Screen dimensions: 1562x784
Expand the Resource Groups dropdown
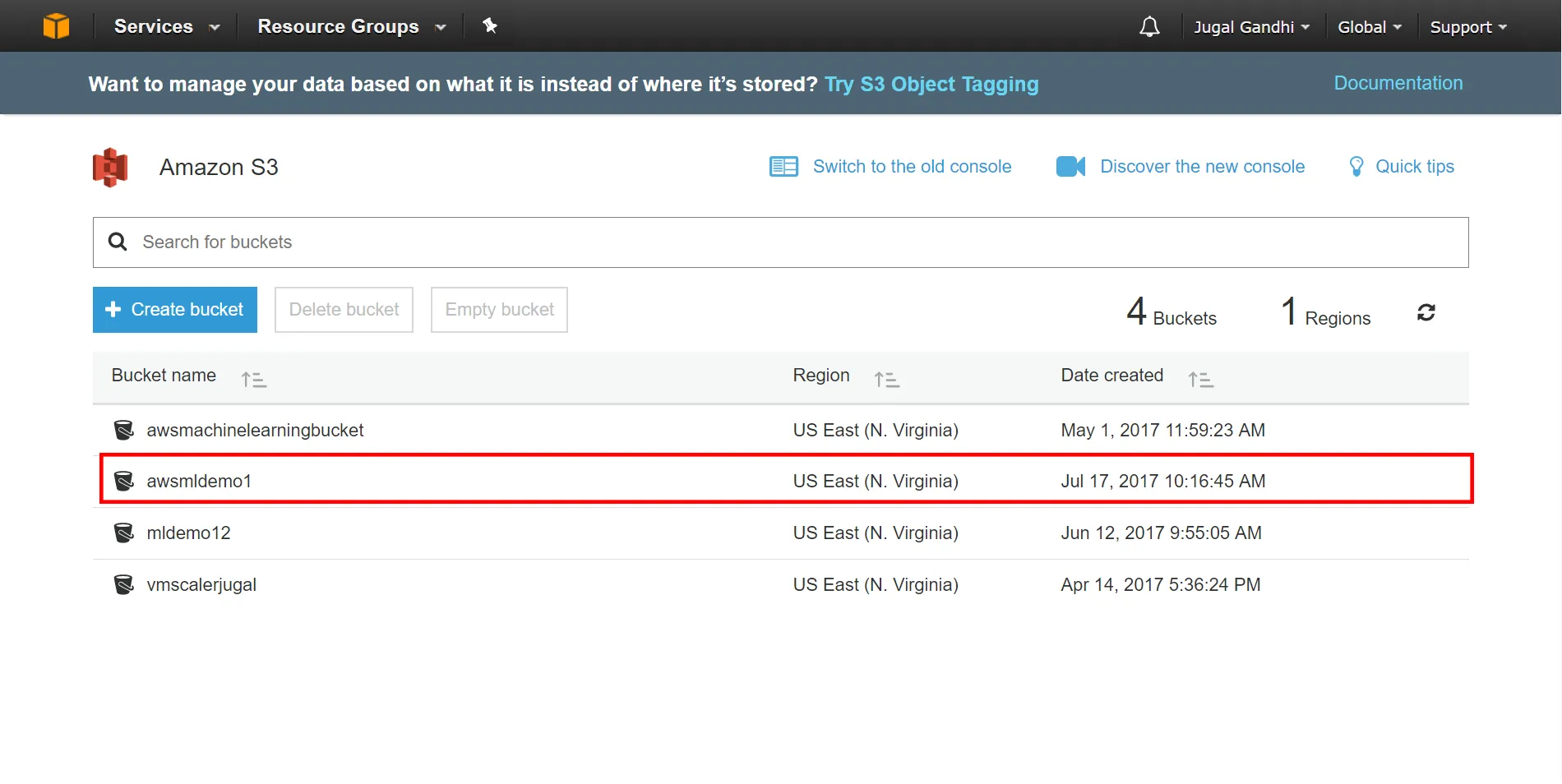[x=352, y=26]
